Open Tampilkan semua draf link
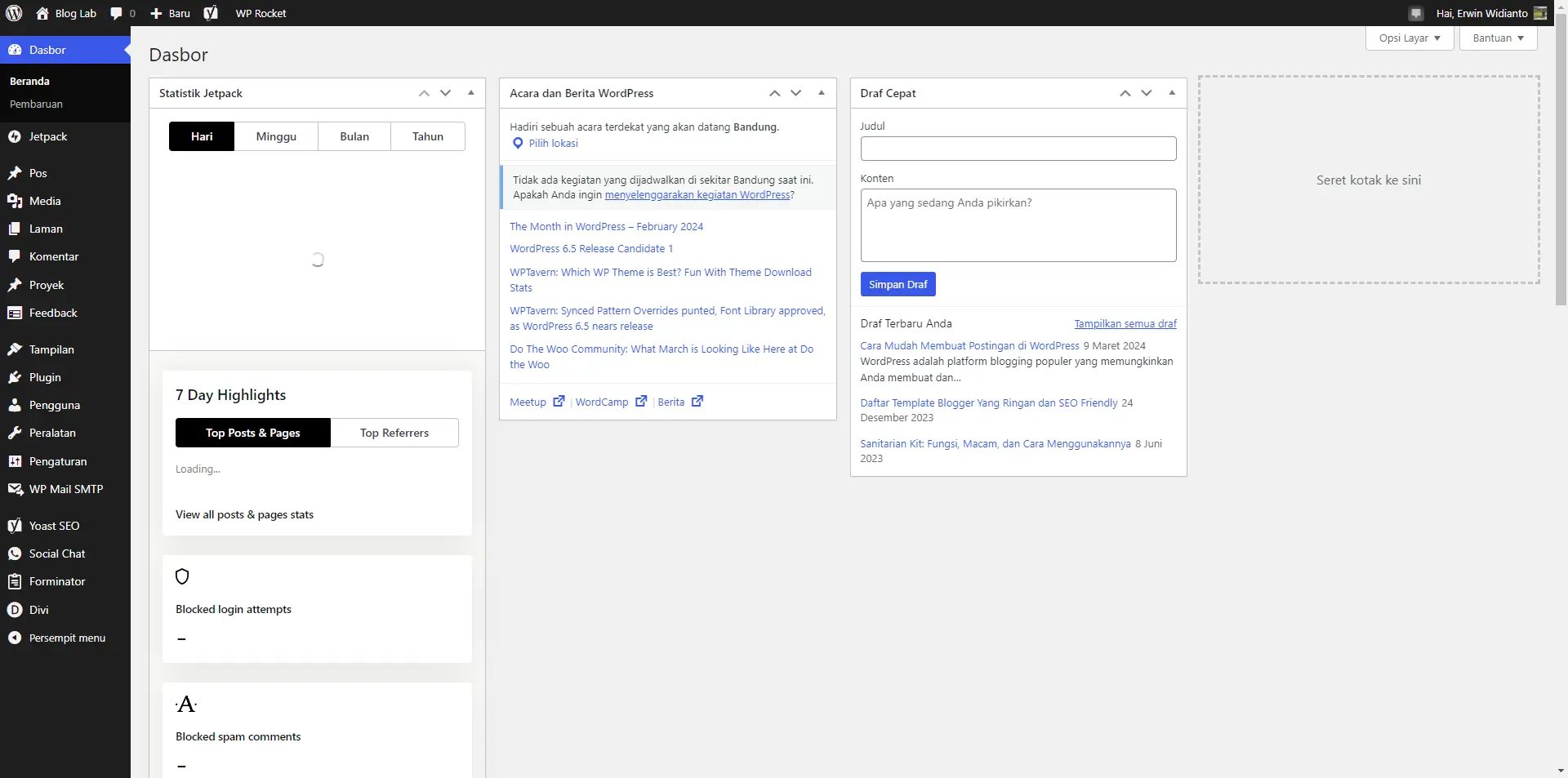This screenshot has height=778, width=1568. 1125,323
